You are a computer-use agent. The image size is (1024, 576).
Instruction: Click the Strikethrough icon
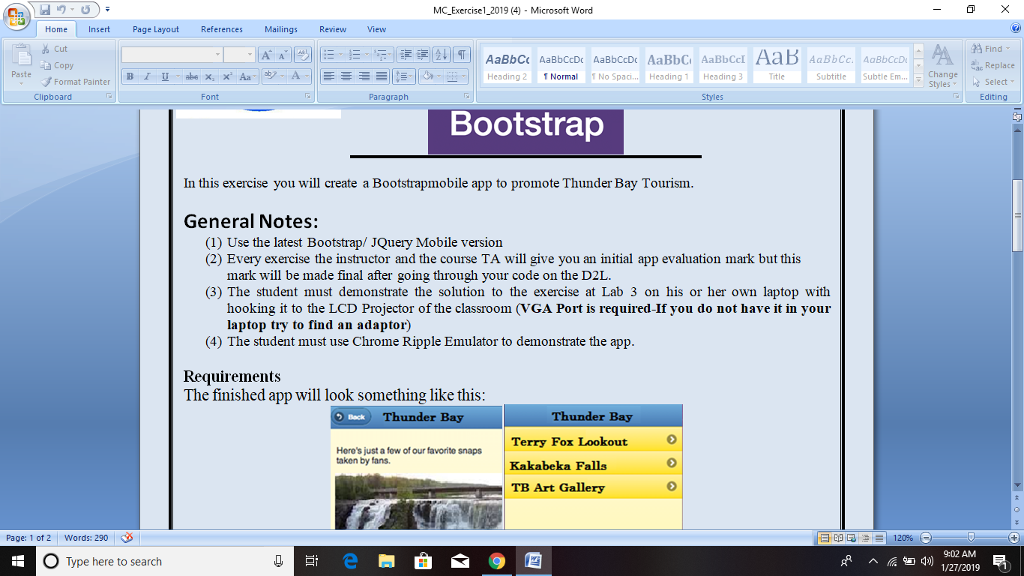(x=191, y=76)
